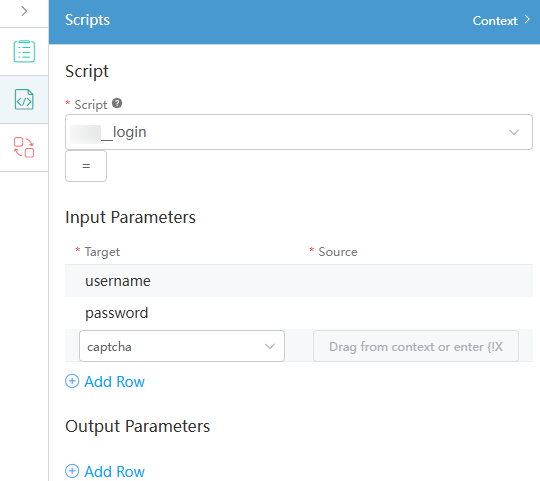Open the basic information clipboard icon
Viewport: 540px width, 481px height.
[24, 51]
